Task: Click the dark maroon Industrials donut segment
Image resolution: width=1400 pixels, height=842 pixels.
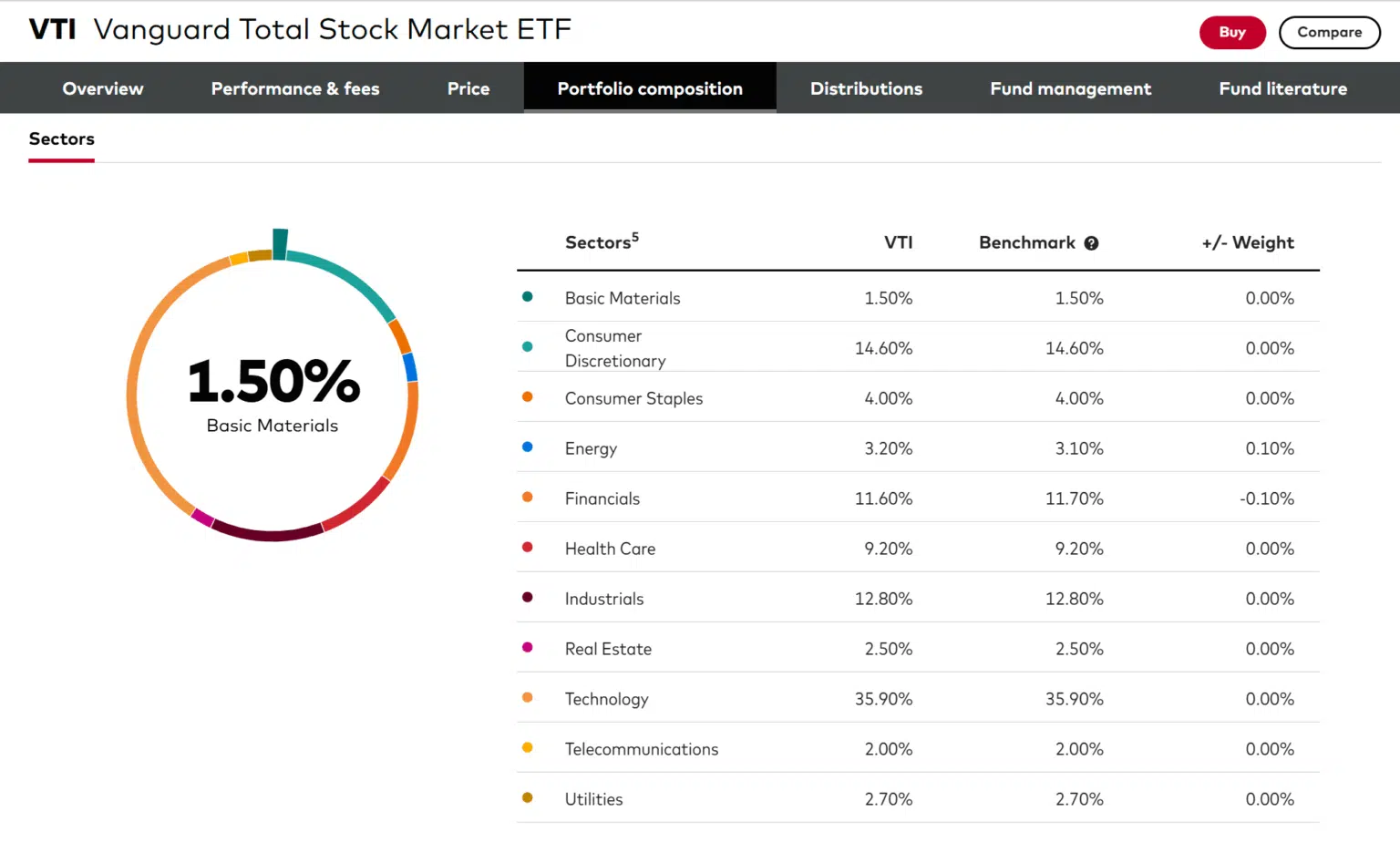Action: coord(269,535)
